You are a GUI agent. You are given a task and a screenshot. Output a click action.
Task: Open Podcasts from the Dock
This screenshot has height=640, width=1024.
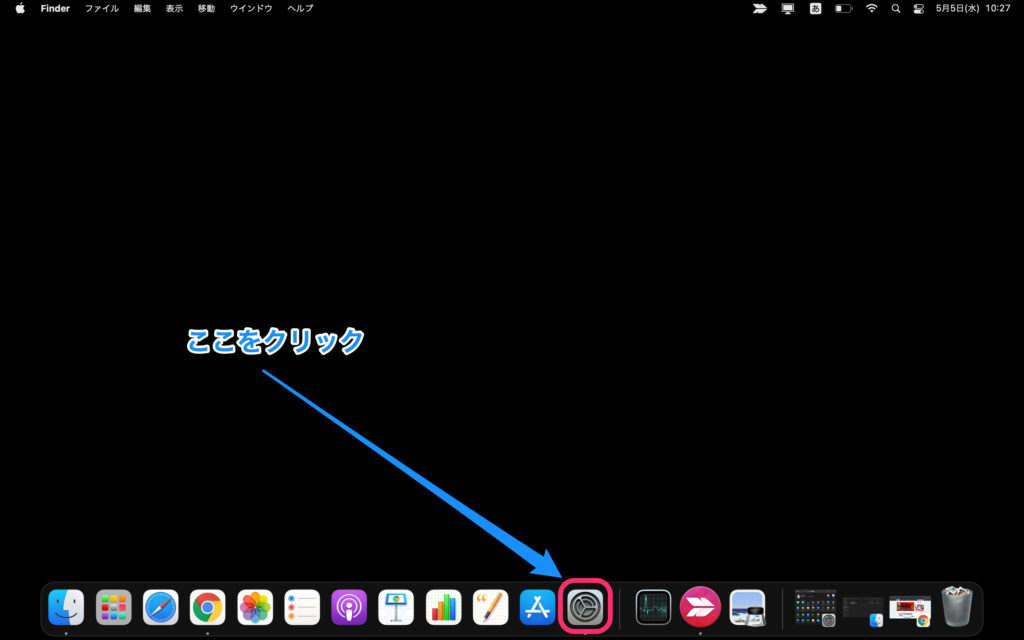pyautogui.click(x=349, y=607)
